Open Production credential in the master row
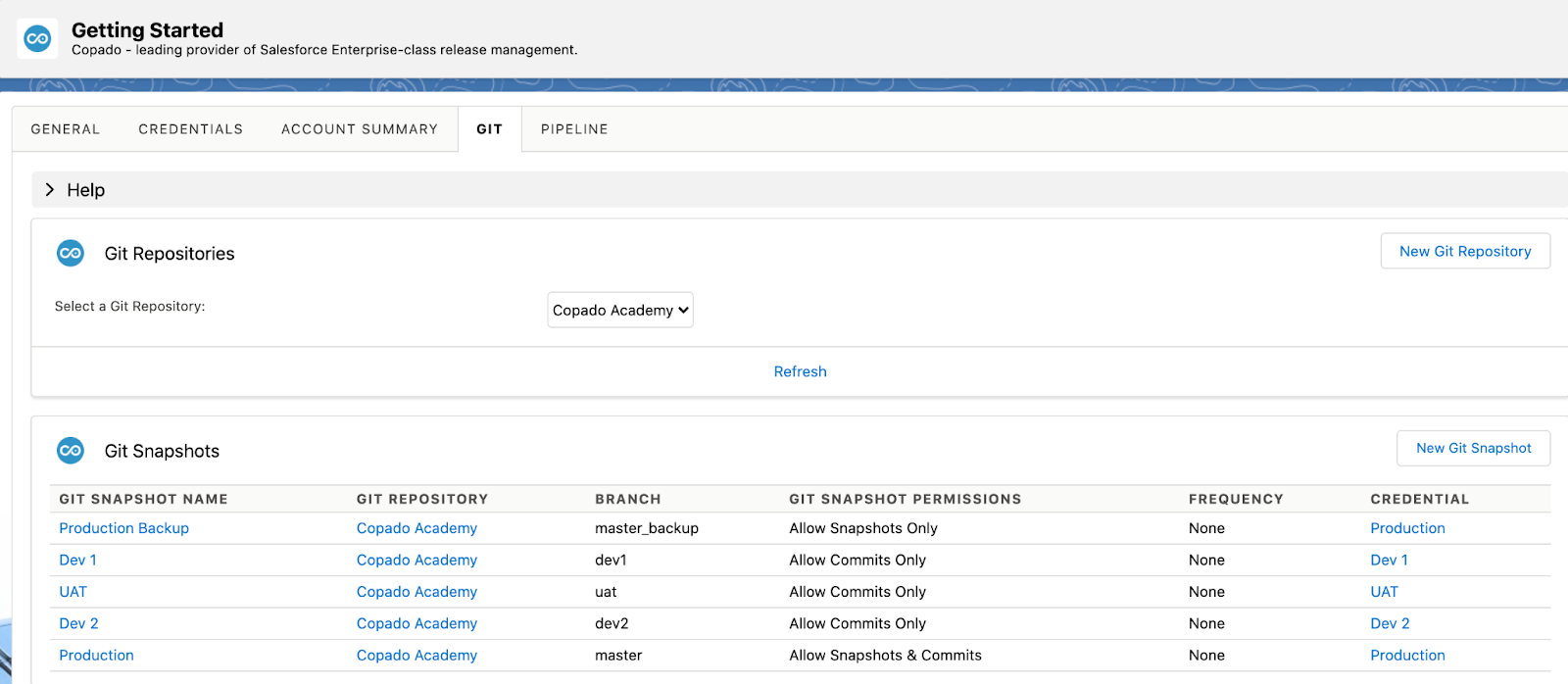Screen dimensions: 1568x684 point(1408,656)
